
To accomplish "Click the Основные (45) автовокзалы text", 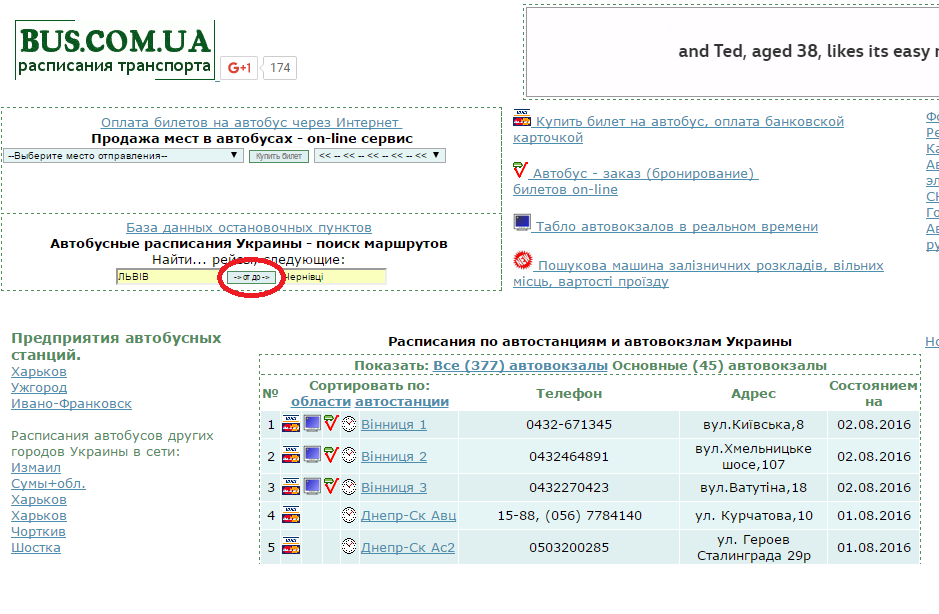I will 719,365.
